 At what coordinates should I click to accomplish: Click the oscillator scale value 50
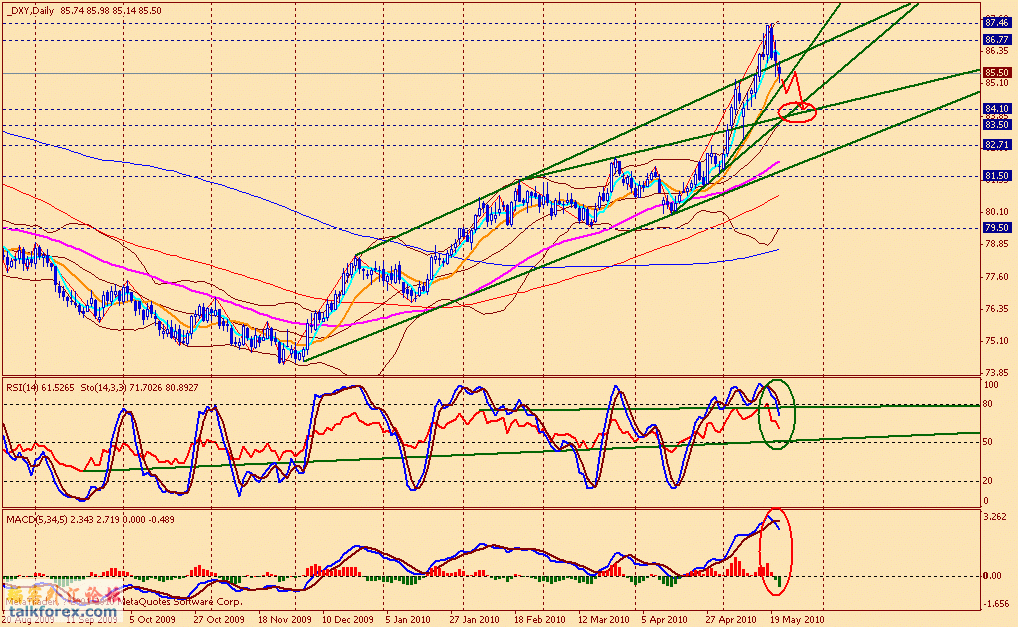[x=987, y=442]
